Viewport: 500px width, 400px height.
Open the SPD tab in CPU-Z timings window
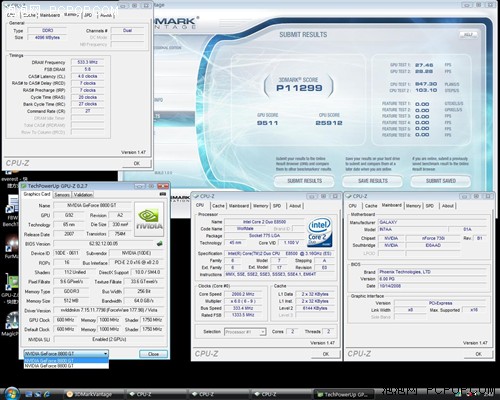point(88,15)
